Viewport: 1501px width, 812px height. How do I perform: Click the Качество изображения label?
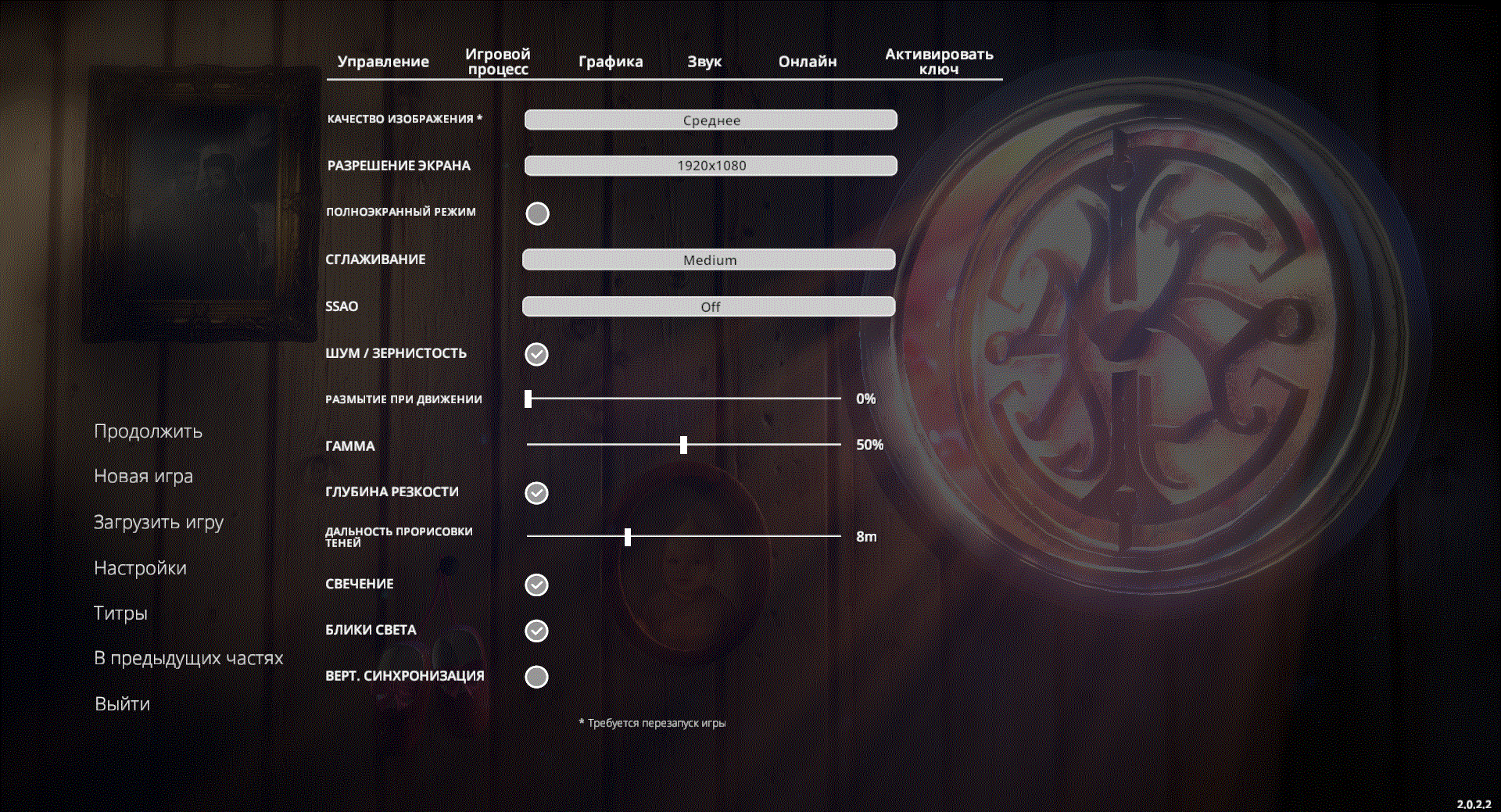pos(404,119)
